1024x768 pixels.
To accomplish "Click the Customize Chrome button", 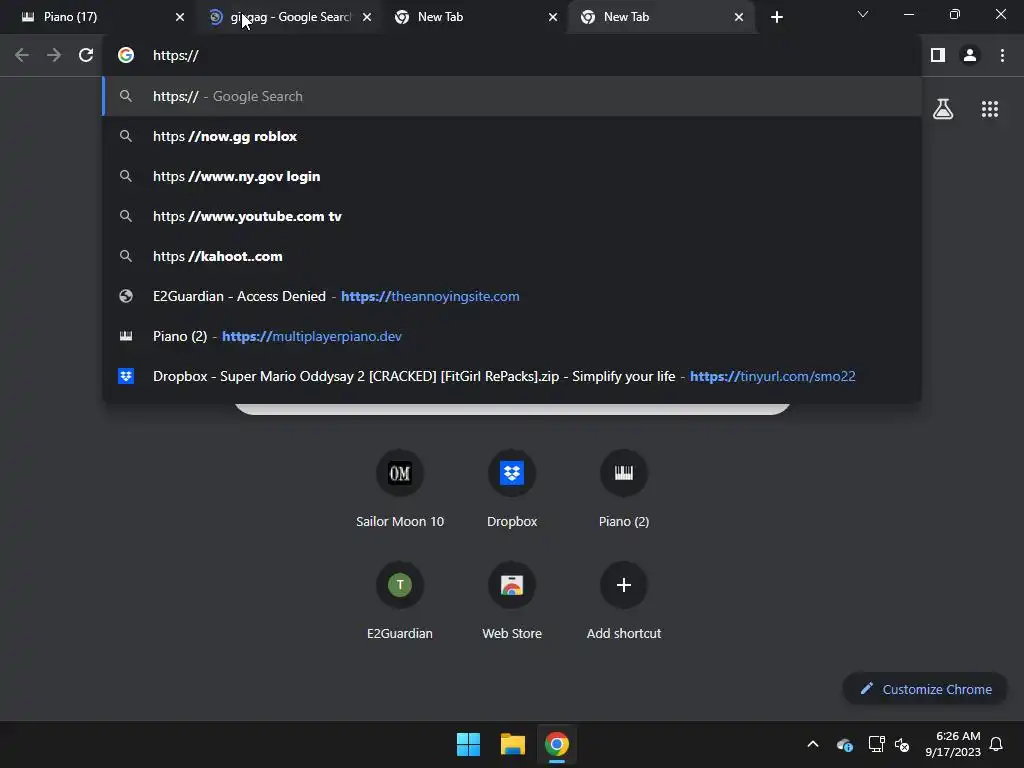I will point(925,689).
